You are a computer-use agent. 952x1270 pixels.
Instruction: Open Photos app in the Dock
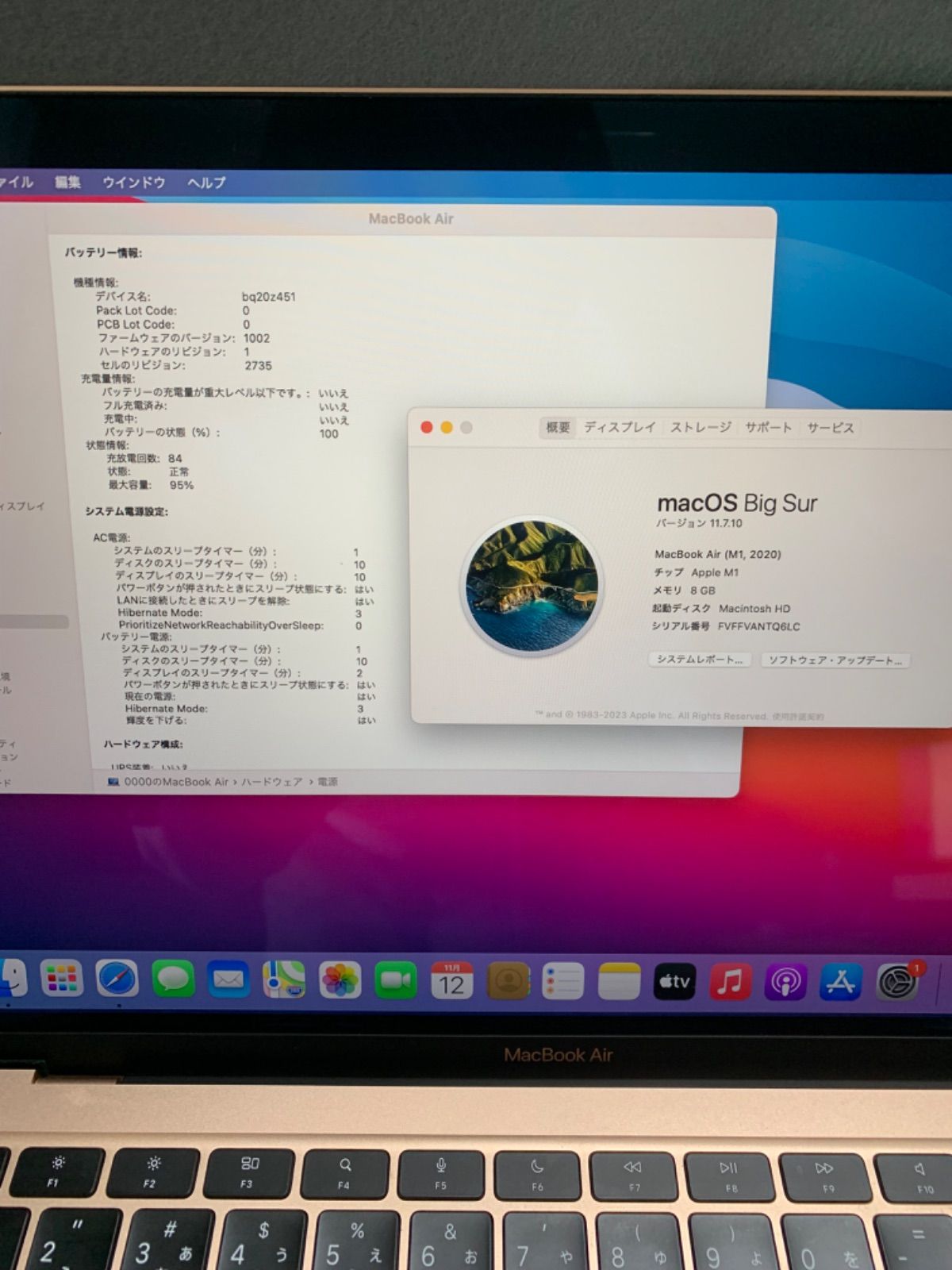(x=340, y=980)
